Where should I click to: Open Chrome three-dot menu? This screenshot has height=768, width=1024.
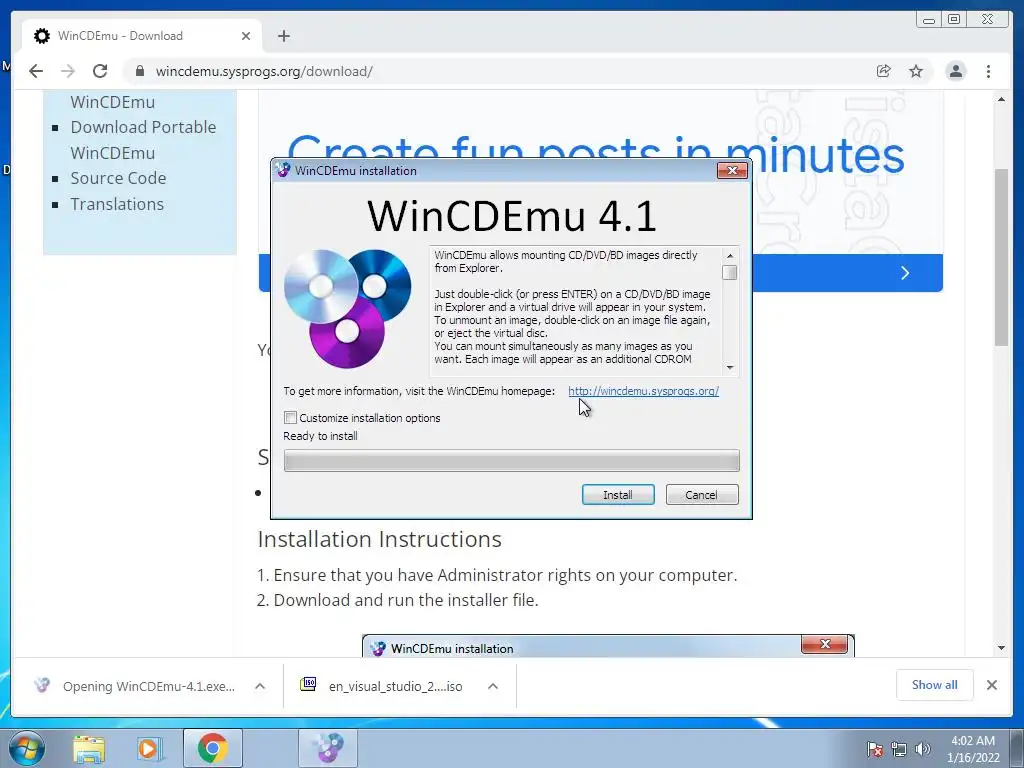[x=988, y=71]
